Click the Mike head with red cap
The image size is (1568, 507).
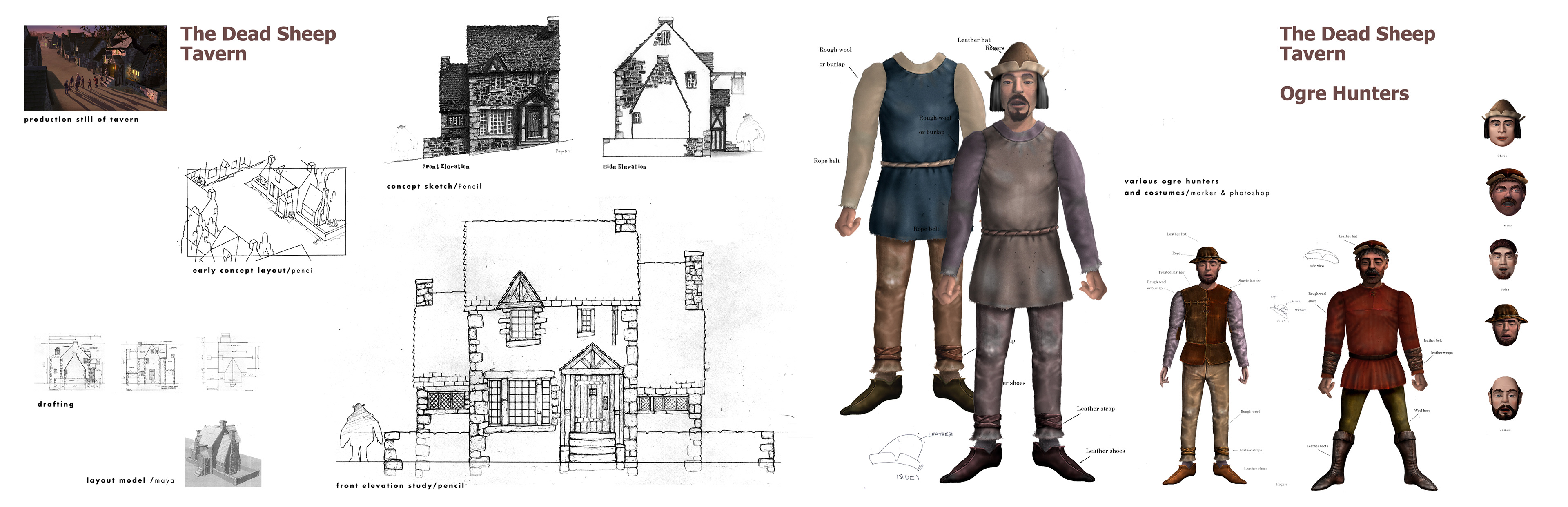(x=1507, y=192)
